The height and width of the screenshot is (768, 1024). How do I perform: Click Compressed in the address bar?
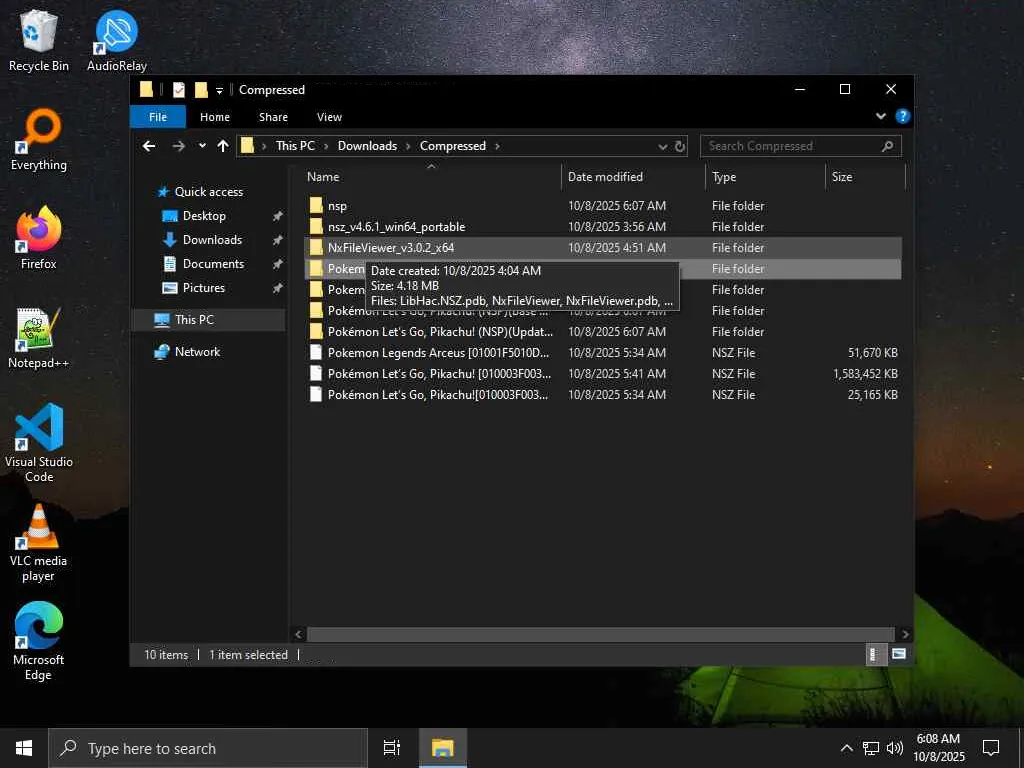(x=453, y=146)
